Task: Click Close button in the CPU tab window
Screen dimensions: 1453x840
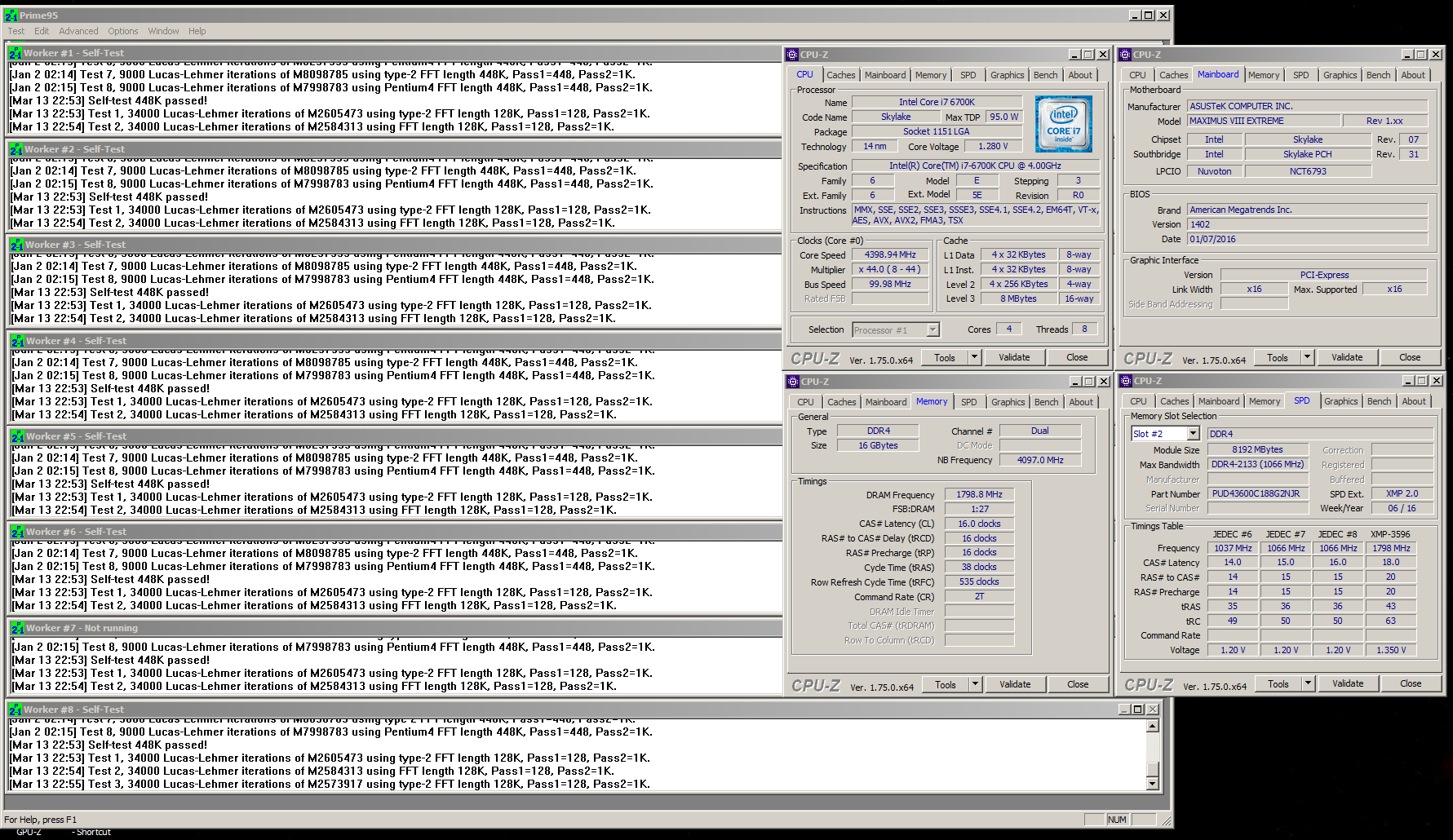Action: click(x=1077, y=357)
